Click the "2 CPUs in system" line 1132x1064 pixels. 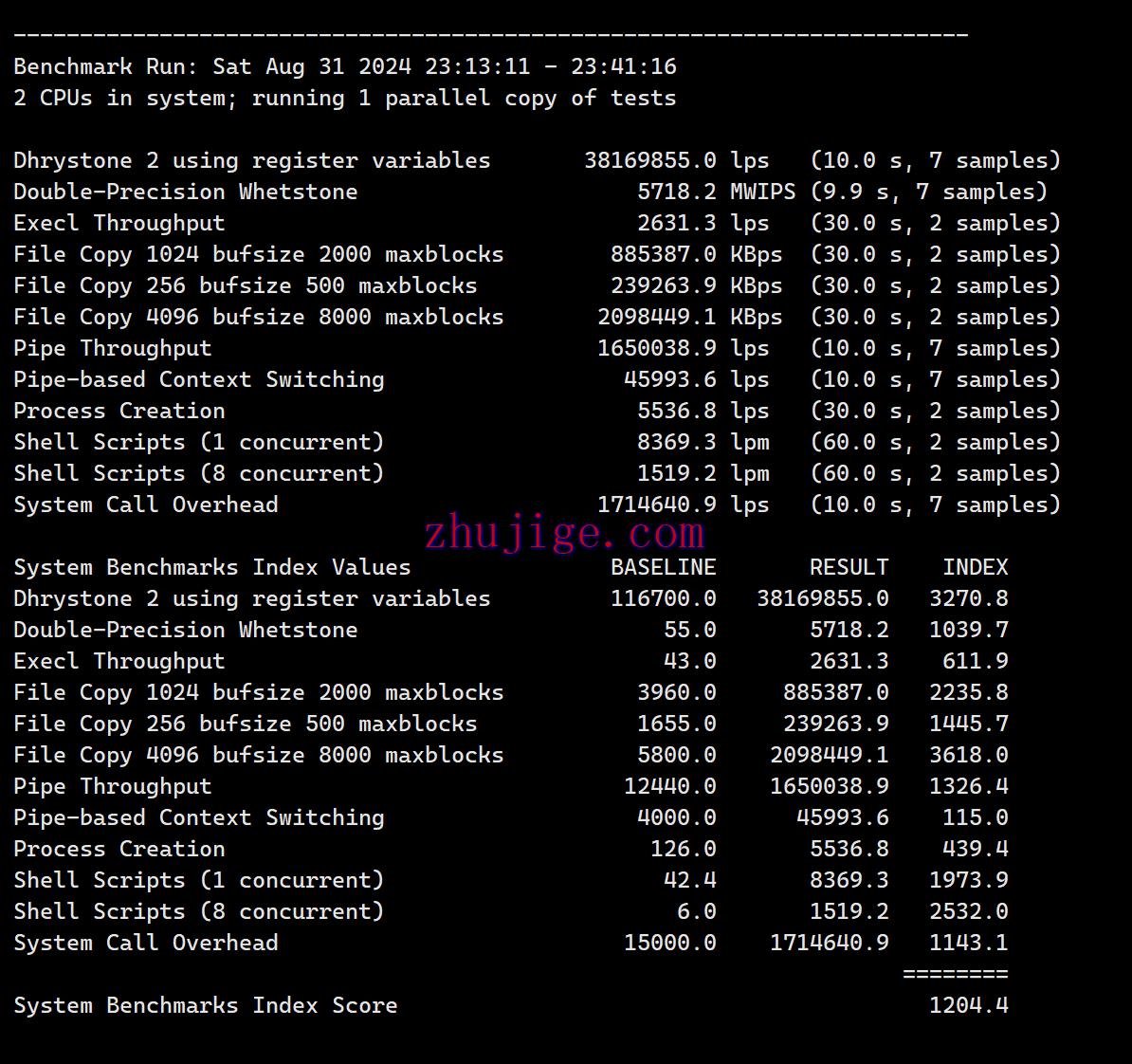pyautogui.click(x=345, y=98)
